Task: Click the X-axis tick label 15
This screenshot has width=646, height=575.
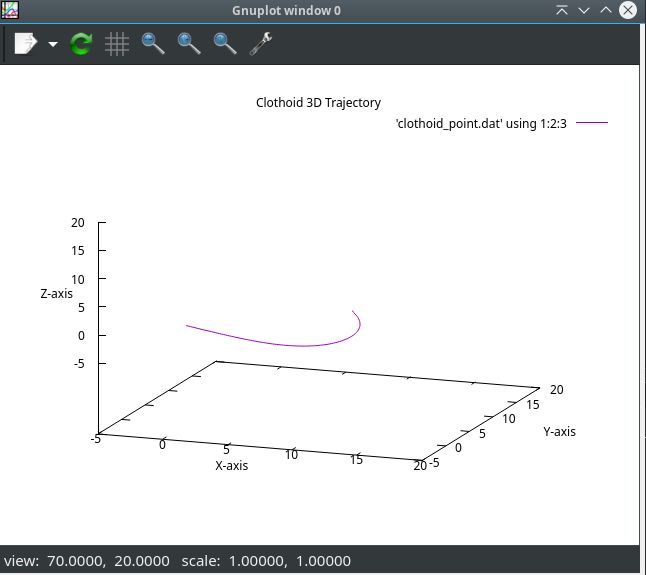Action: pyautogui.click(x=356, y=459)
